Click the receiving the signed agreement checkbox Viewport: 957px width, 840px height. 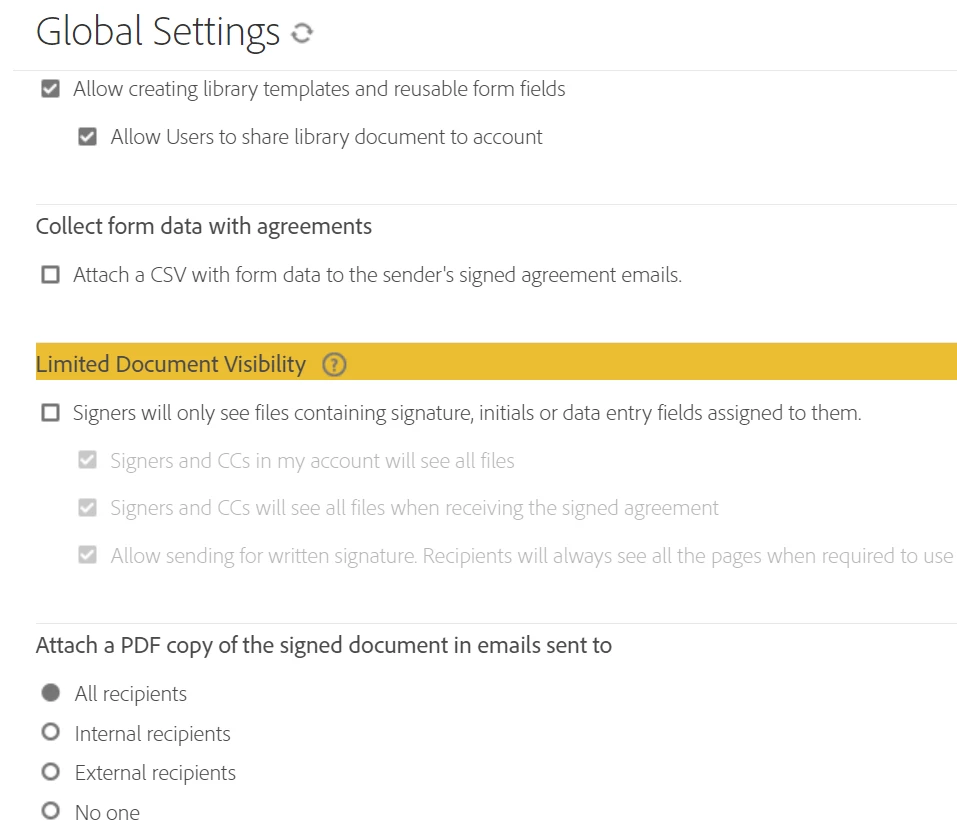(x=87, y=507)
